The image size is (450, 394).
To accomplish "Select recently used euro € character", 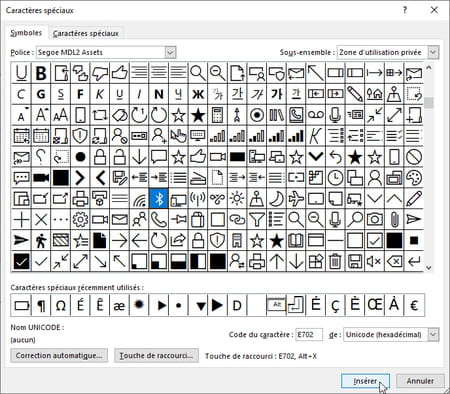I will pos(414,305).
